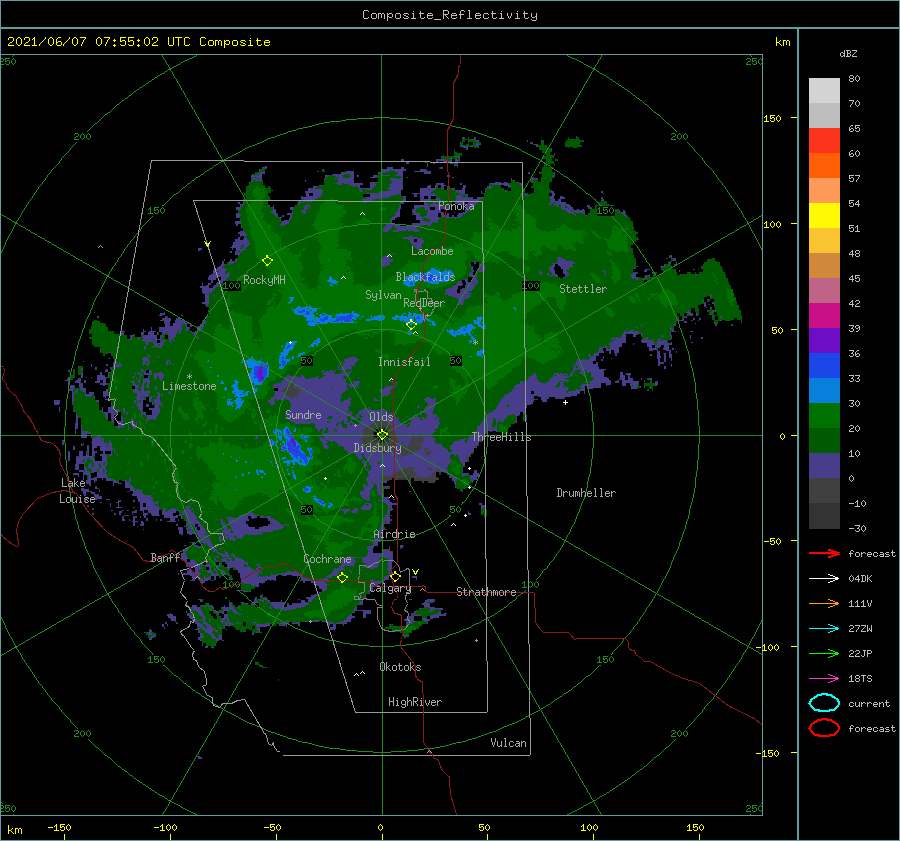Click the Lake Louise label
Image resolution: width=900 pixels, height=841 pixels.
[x=77, y=491]
